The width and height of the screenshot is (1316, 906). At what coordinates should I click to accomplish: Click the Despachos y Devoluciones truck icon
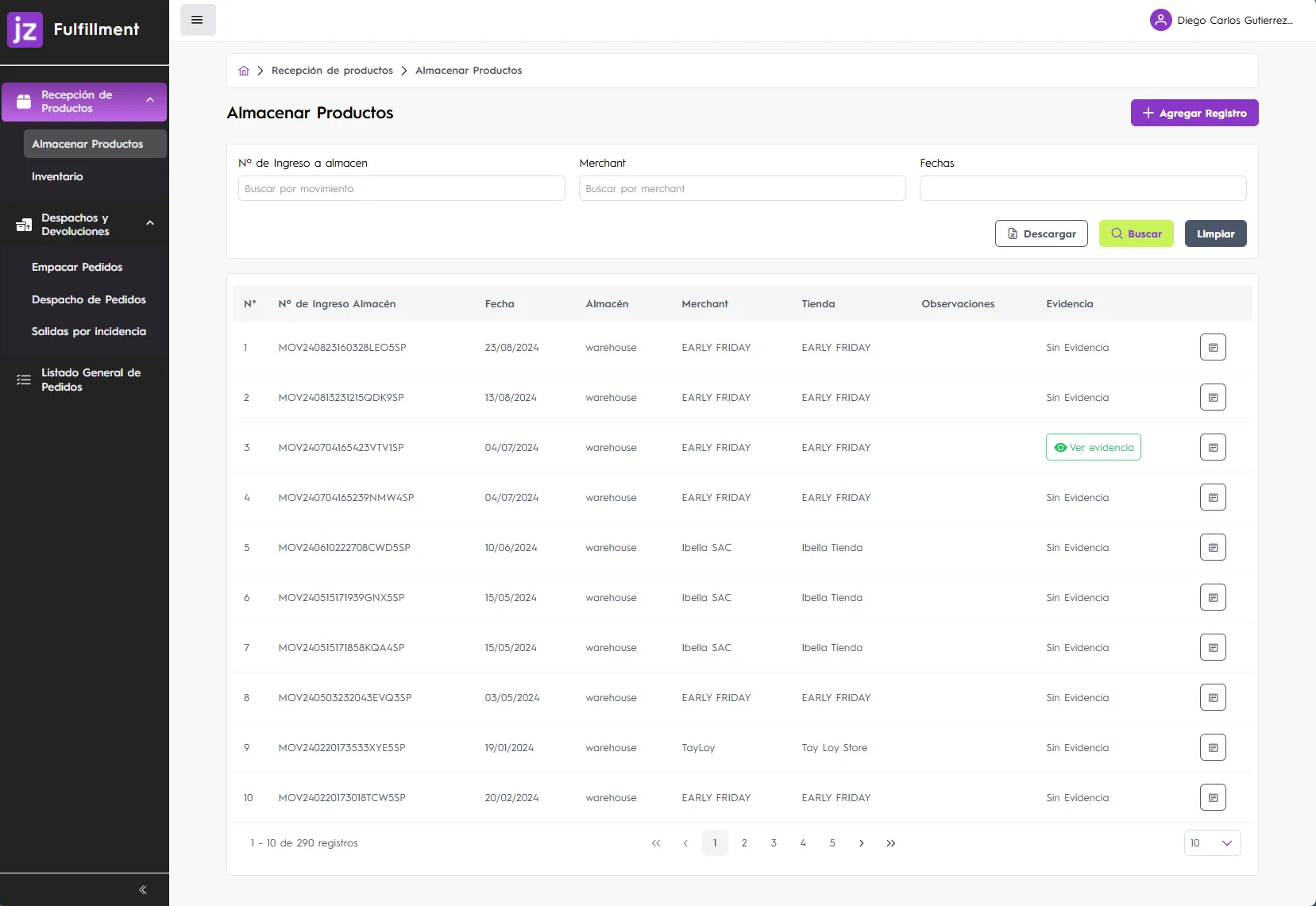click(x=24, y=225)
